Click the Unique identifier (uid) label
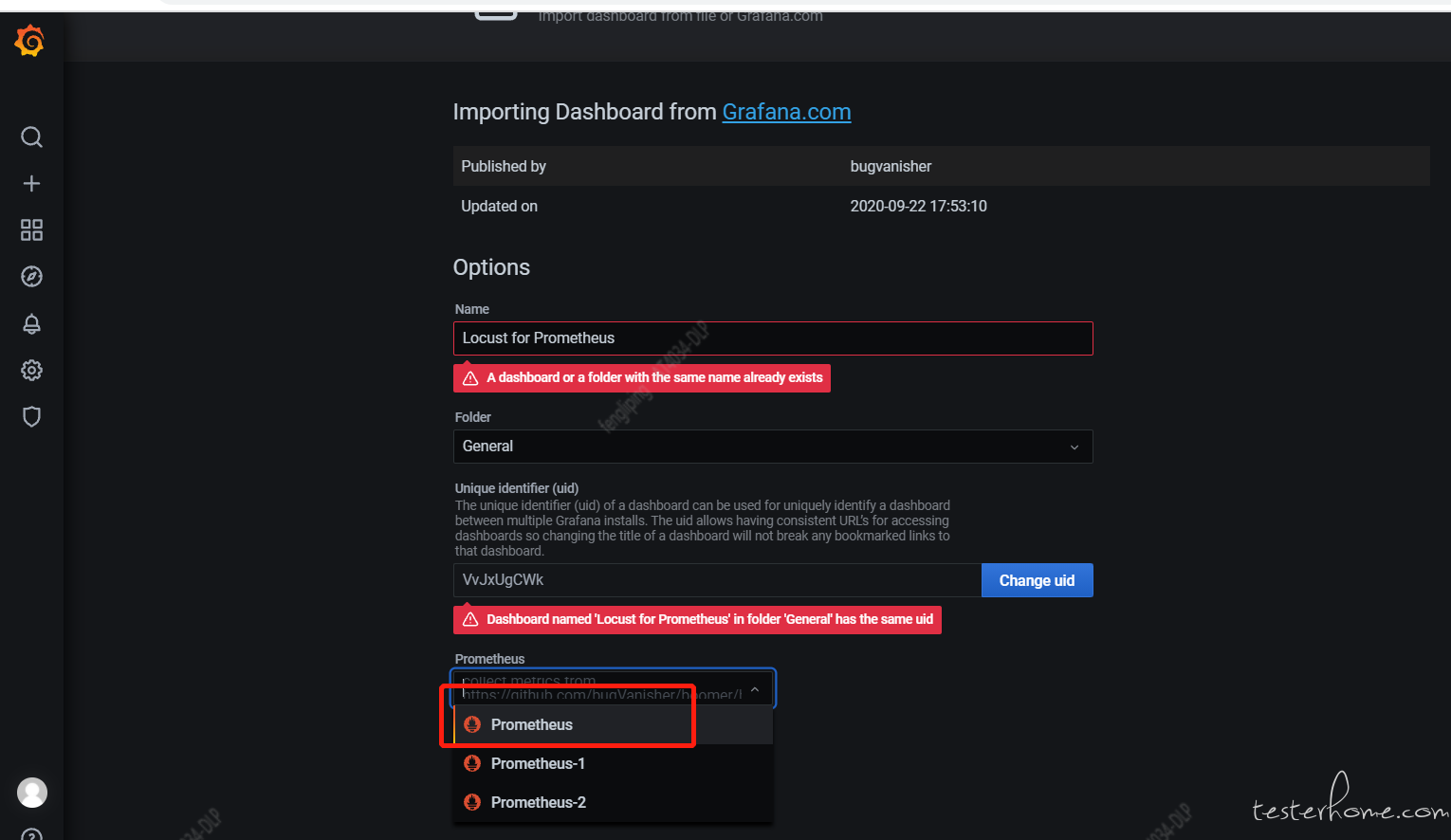This screenshot has height=840, width=1451. click(517, 488)
